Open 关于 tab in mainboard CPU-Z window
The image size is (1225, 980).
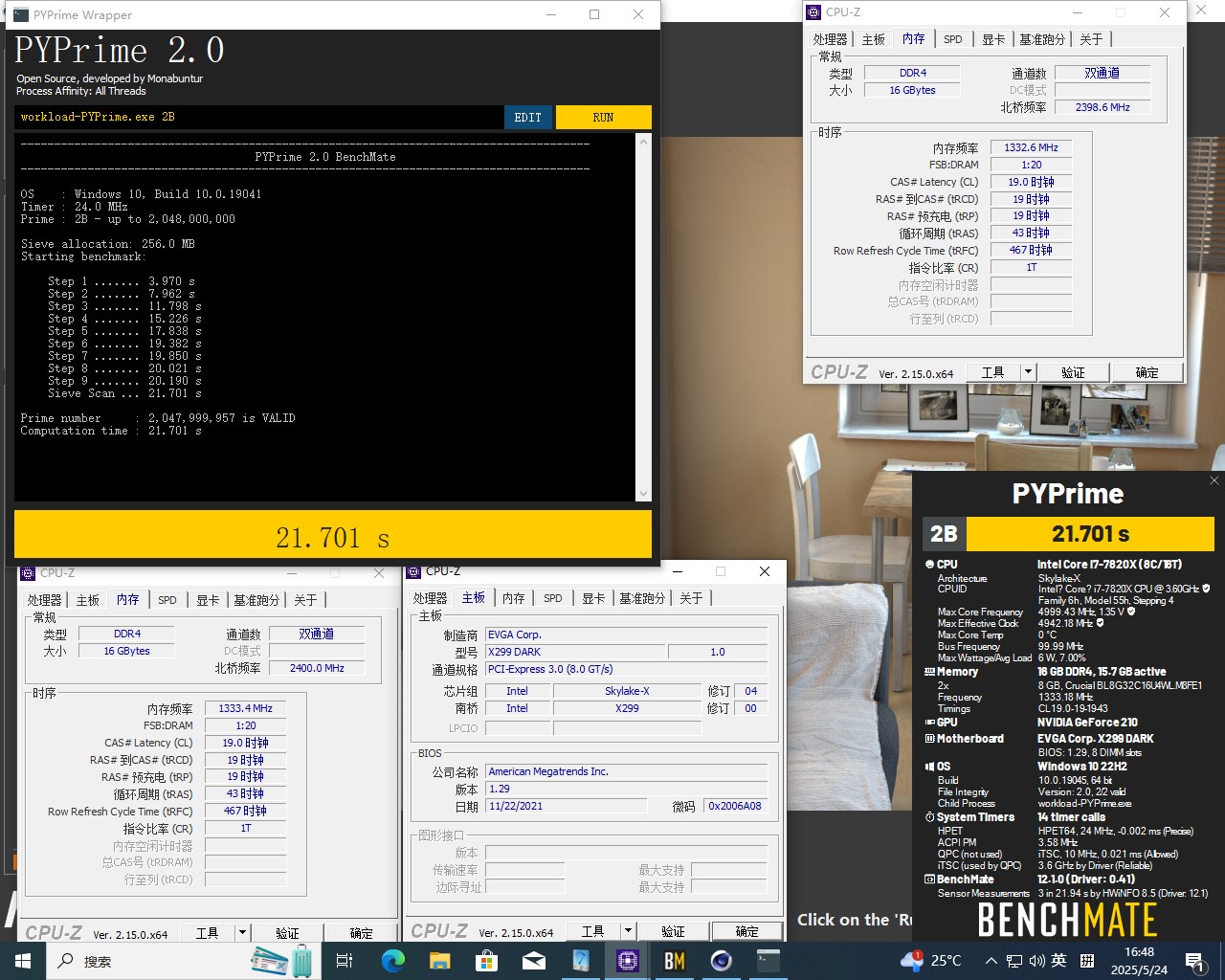coord(691,598)
